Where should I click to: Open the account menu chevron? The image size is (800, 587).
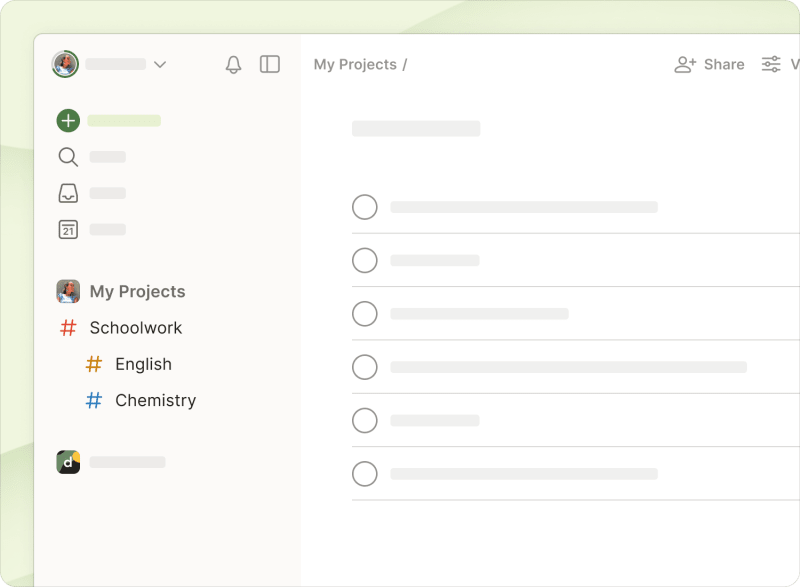(x=160, y=64)
